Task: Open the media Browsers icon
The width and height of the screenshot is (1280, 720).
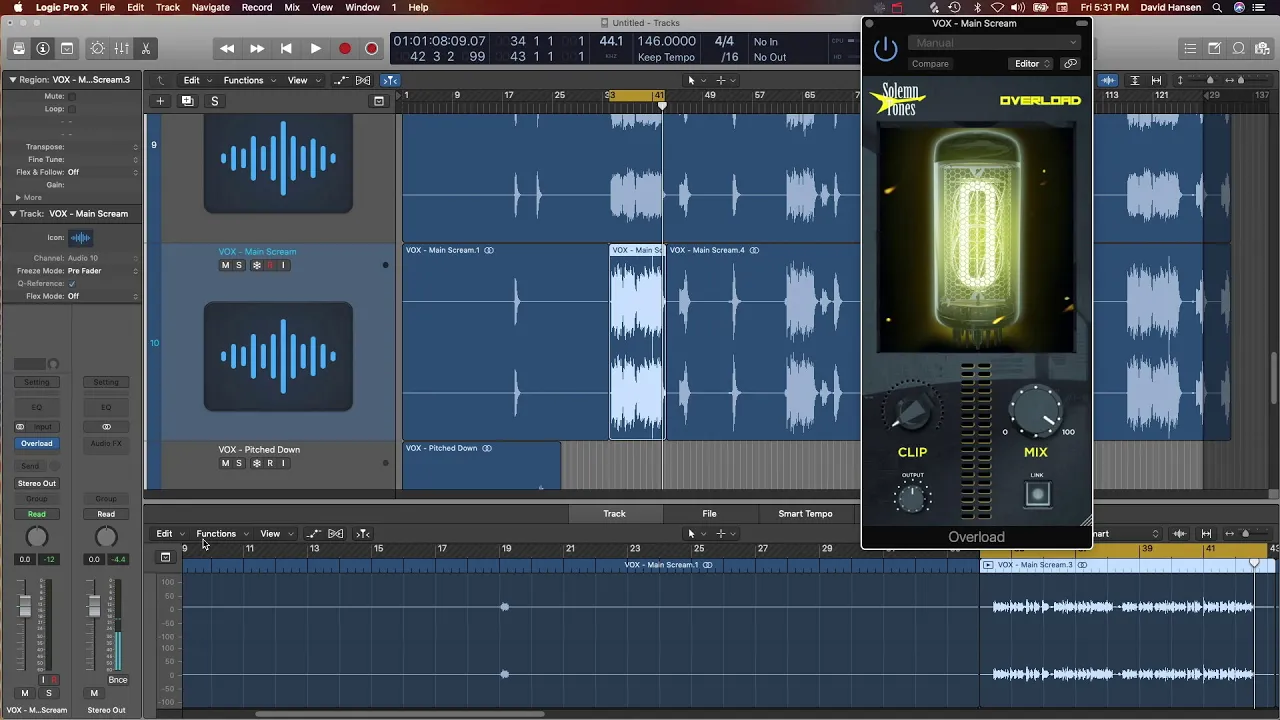Action: tap(1262, 48)
